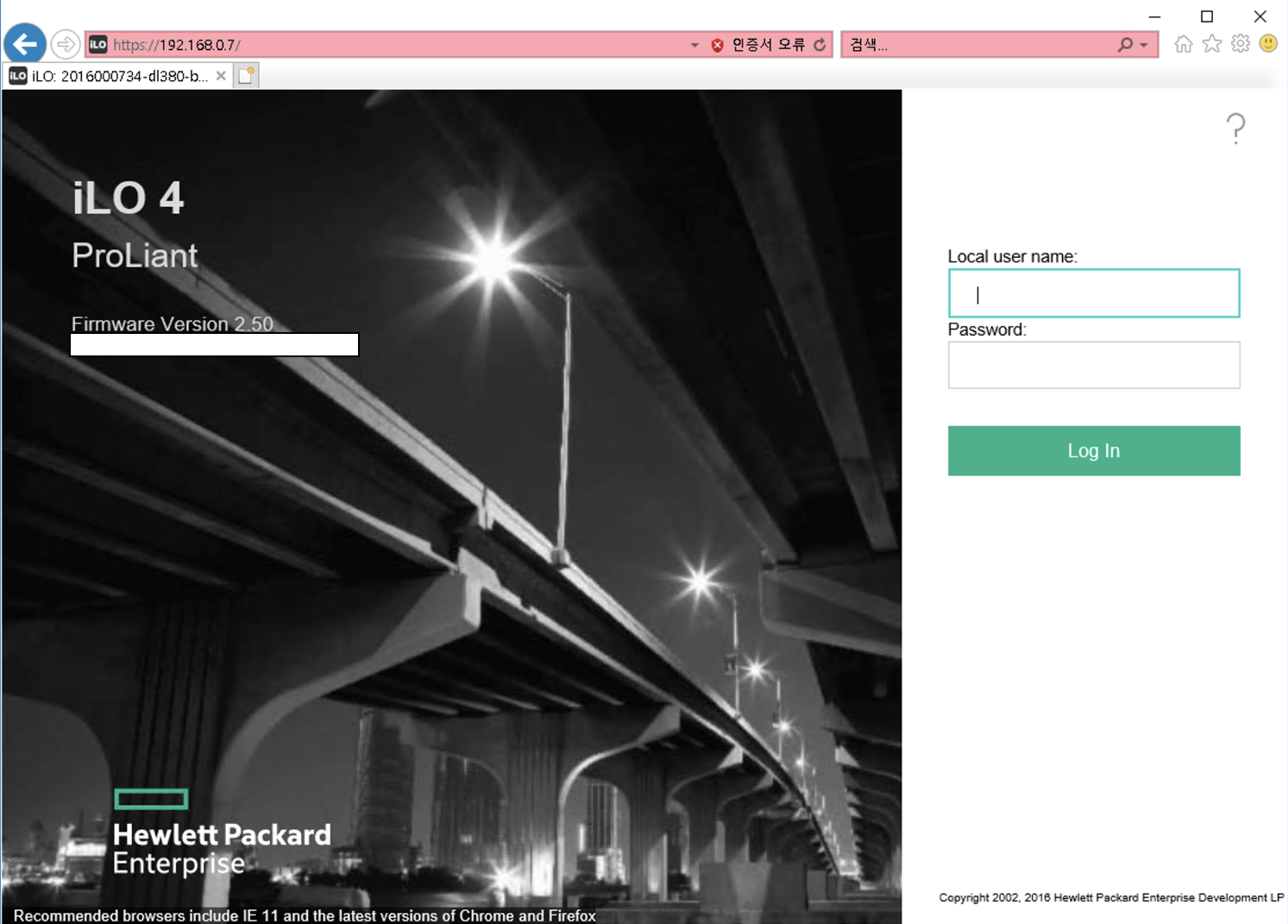The image size is (1288, 924).
Task: Maximize the browser window
Action: [1207, 16]
